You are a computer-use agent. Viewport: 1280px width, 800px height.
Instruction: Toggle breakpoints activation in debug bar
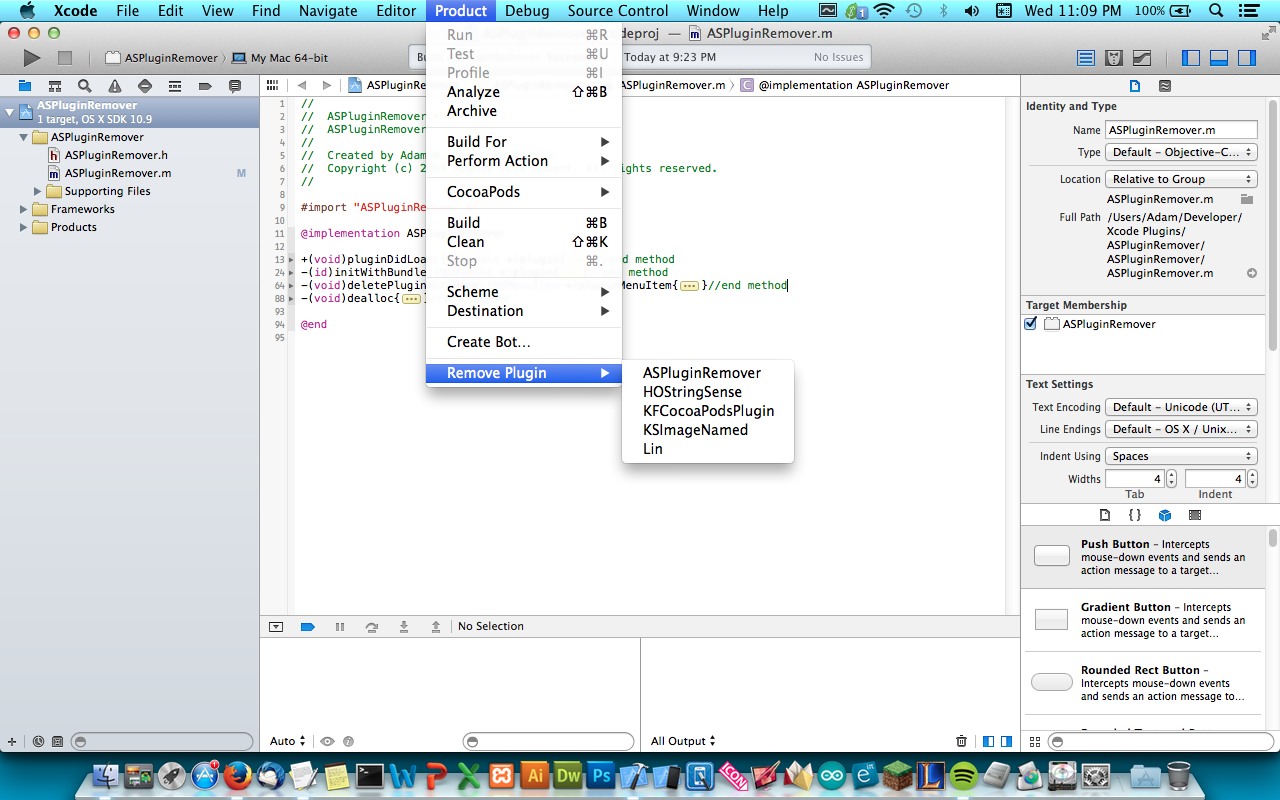click(x=308, y=627)
